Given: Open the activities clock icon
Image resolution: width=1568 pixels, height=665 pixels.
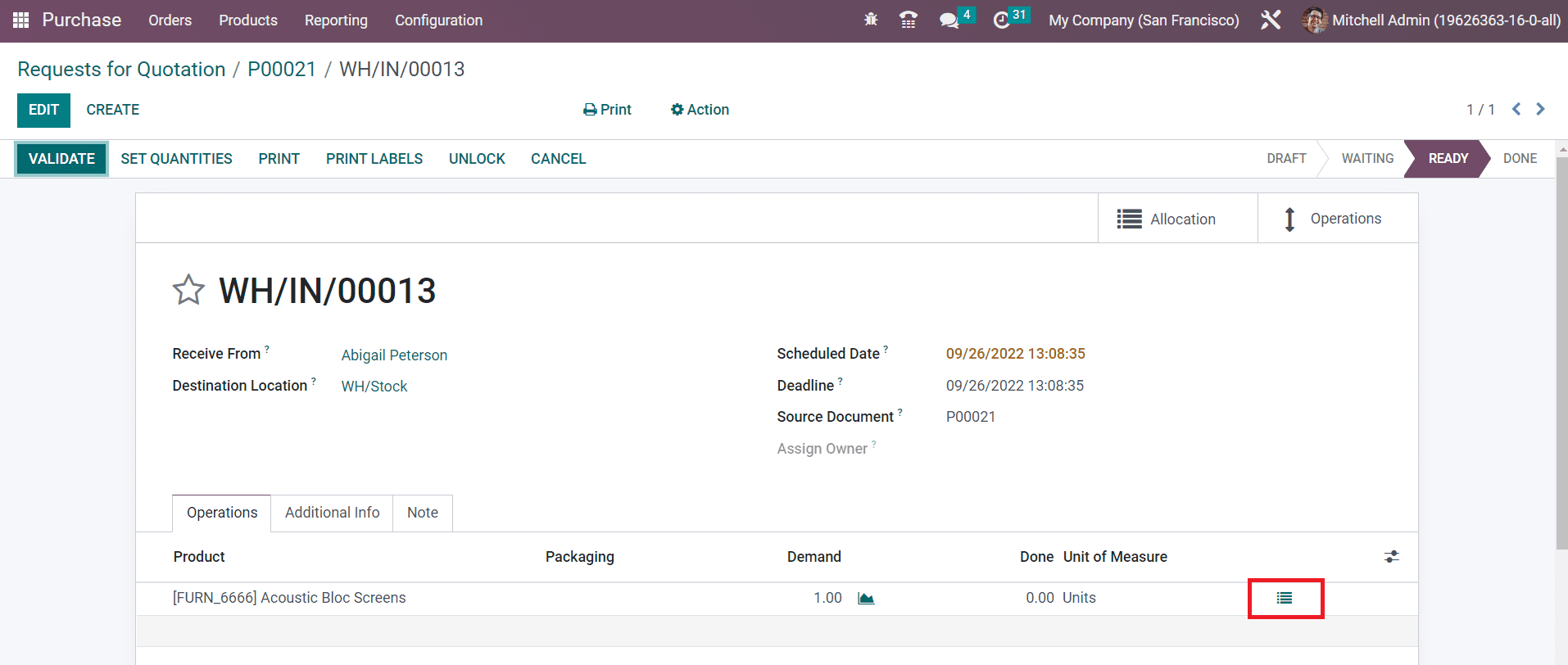Looking at the screenshot, I should point(1001,20).
